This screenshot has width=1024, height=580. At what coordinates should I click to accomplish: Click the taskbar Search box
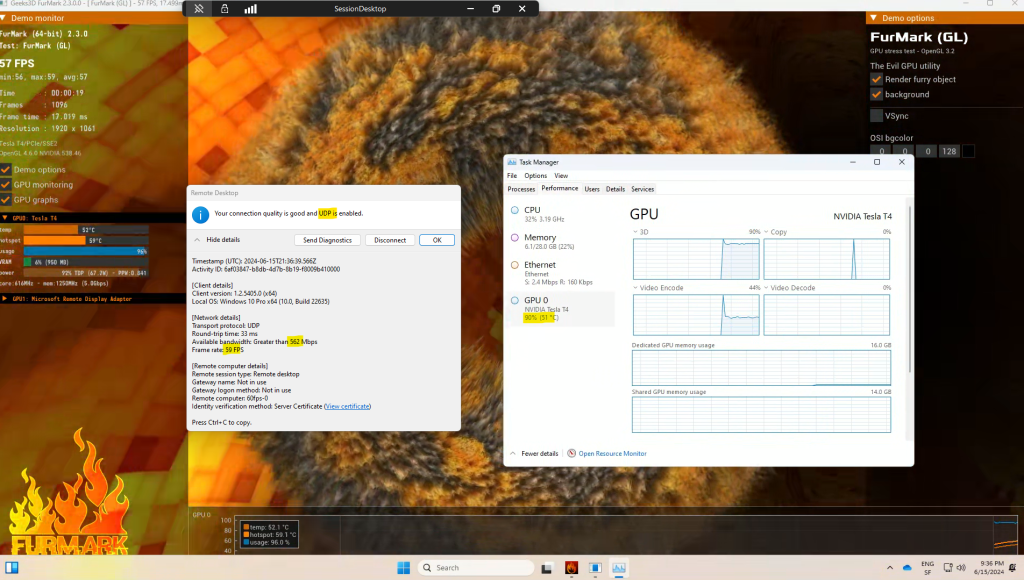pyautogui.click(x=476, y=568)
